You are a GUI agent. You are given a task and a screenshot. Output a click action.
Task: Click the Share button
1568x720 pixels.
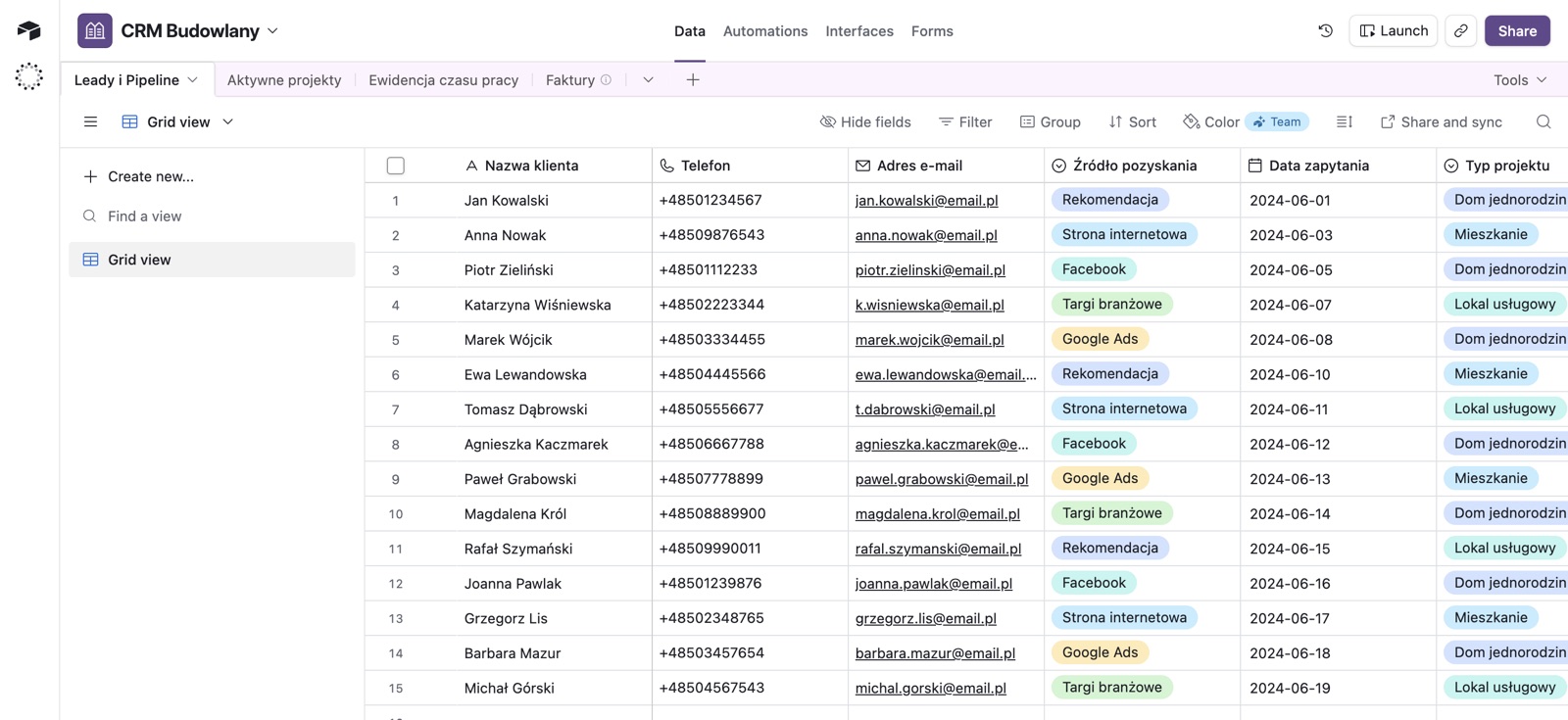[1517, 30]
